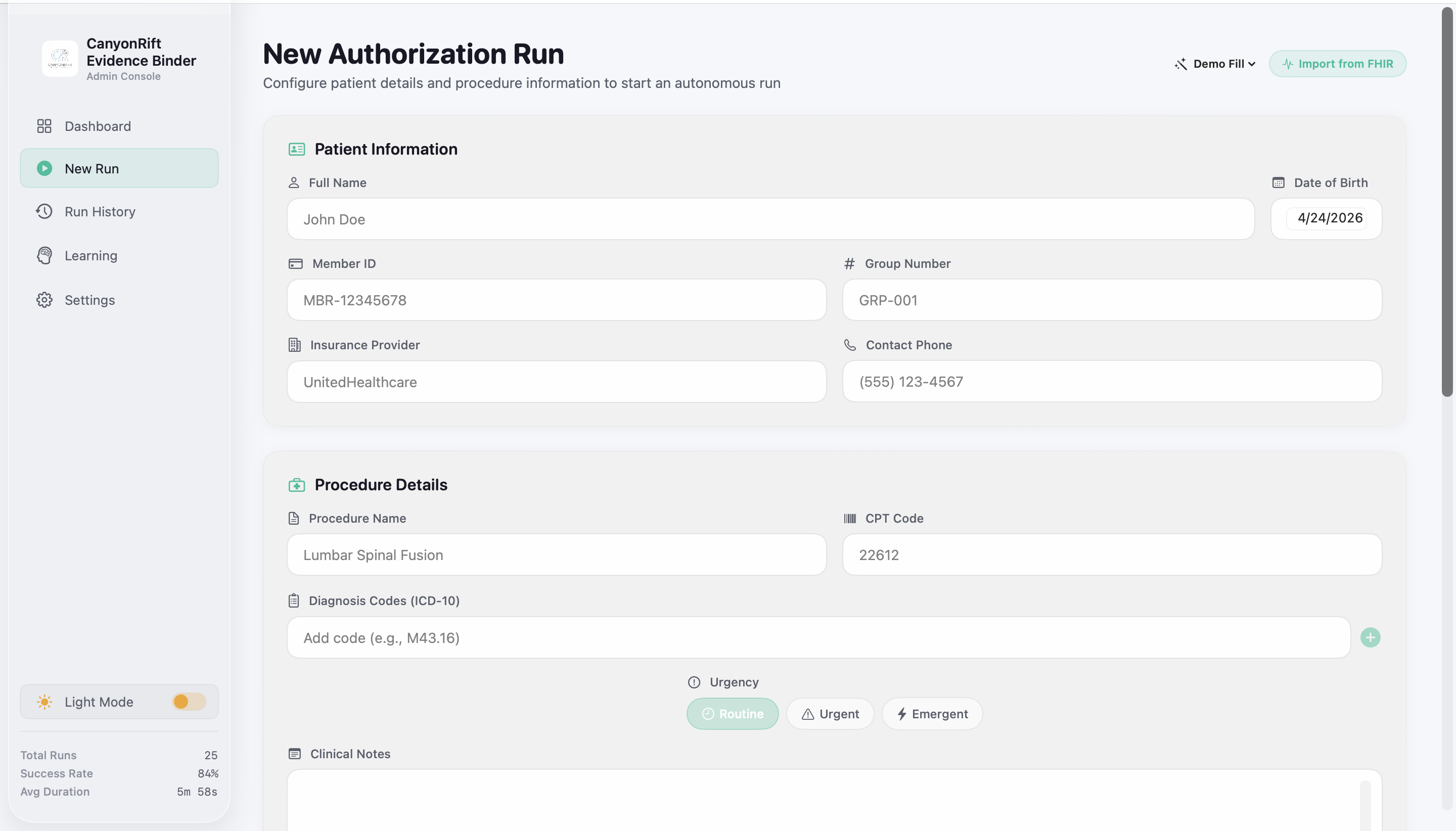Click the Contact Phone handset icon

click(850, 345)
